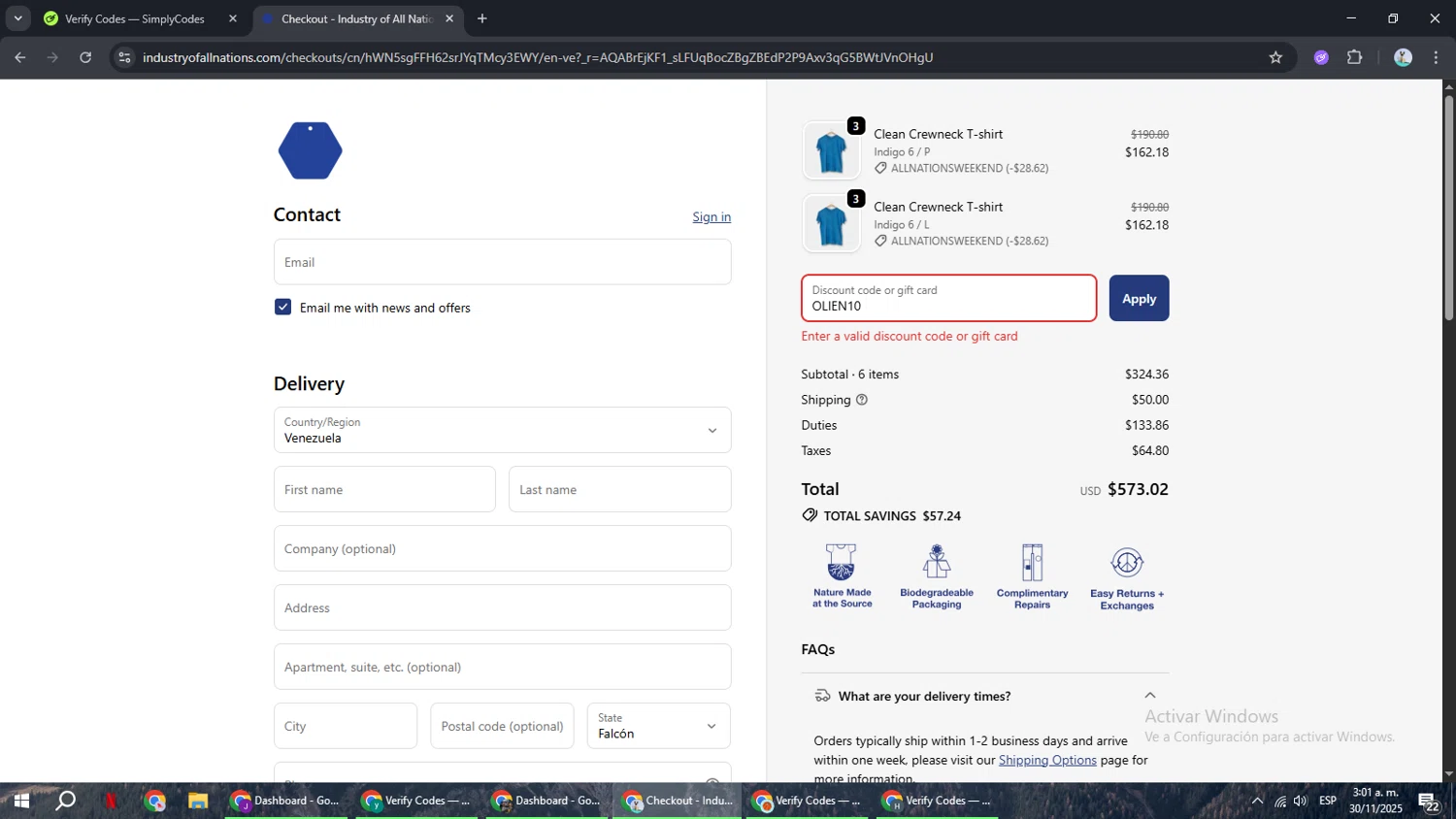
Task: Open the notification center icon
Action: tap(1428, 802)
